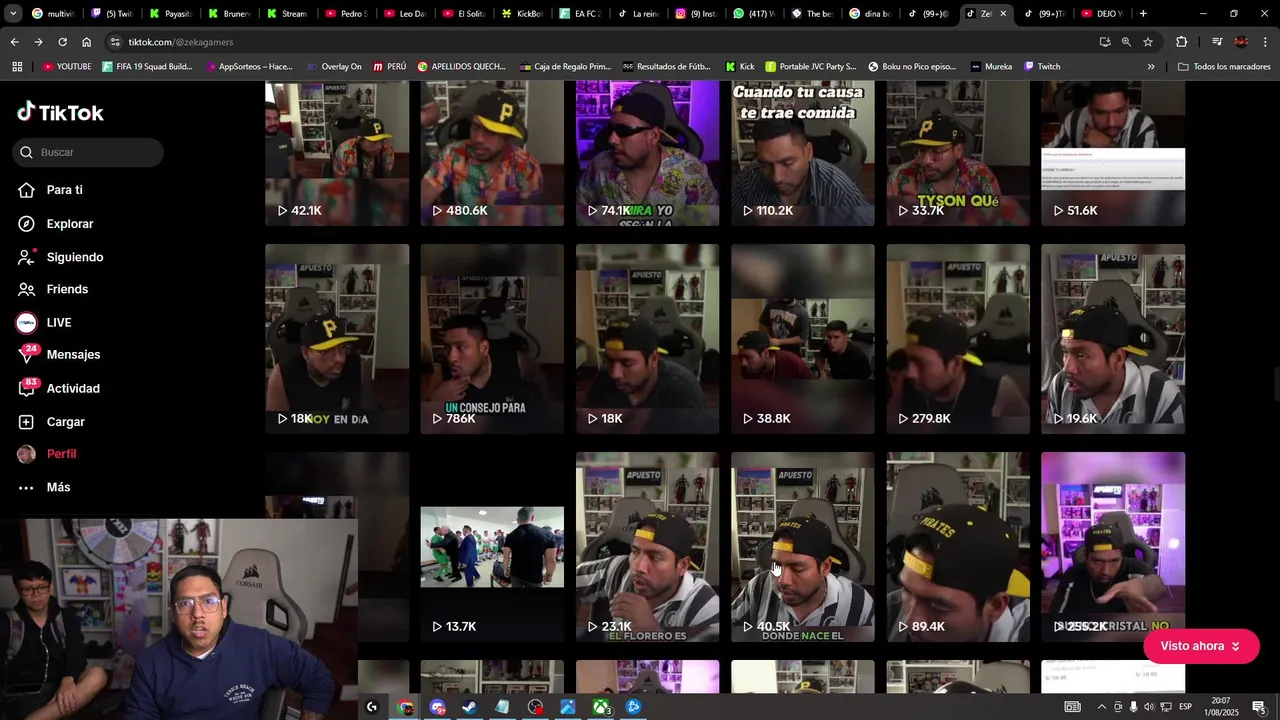
Task: Open the YOUTUBE bookmark
Action: pos(67,67)
